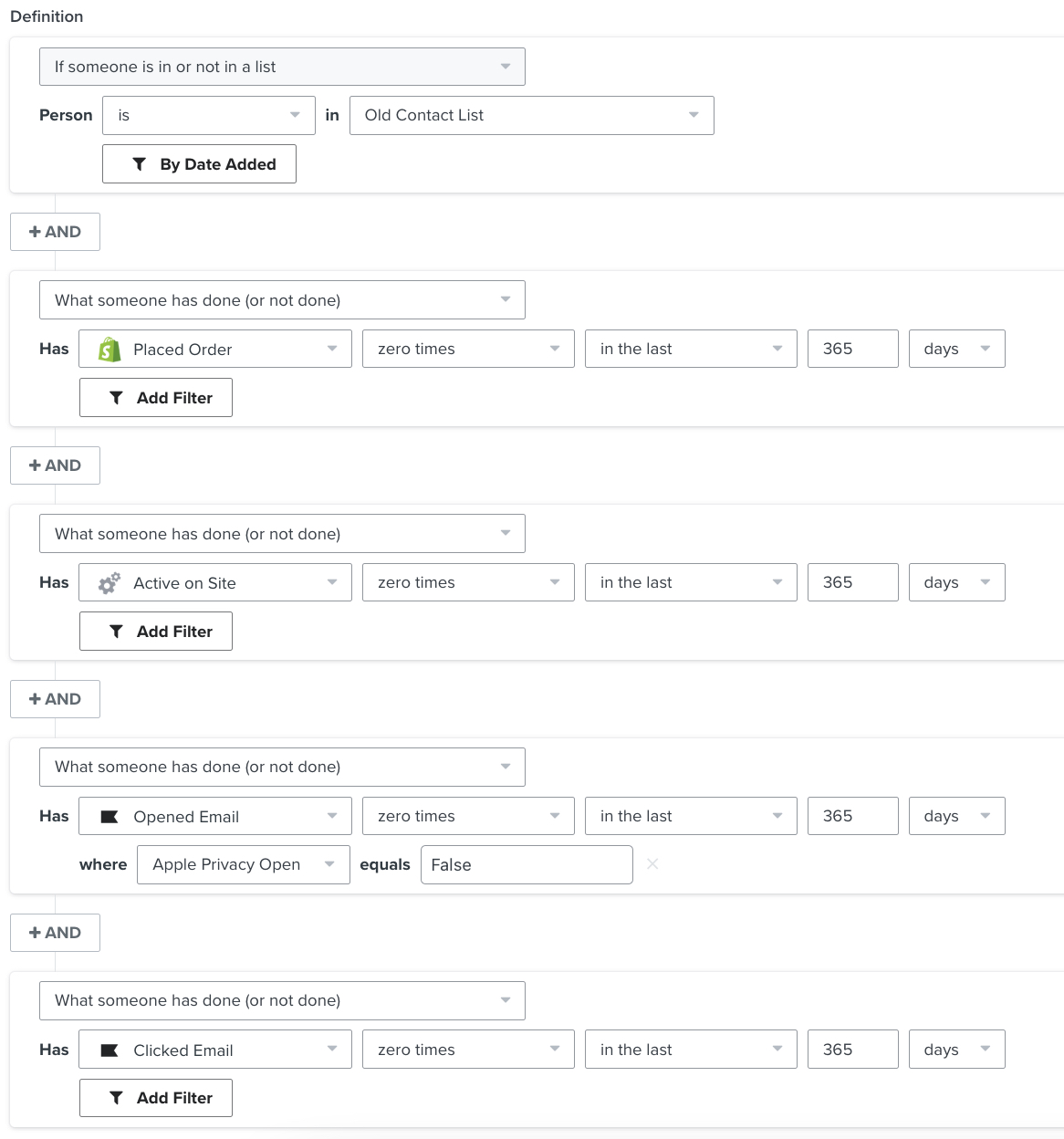The height and width of the screenshot is (1139, 1064).
Task: Open 'in the last' dropdown for Clicked Email
Action: (691, 1050)
